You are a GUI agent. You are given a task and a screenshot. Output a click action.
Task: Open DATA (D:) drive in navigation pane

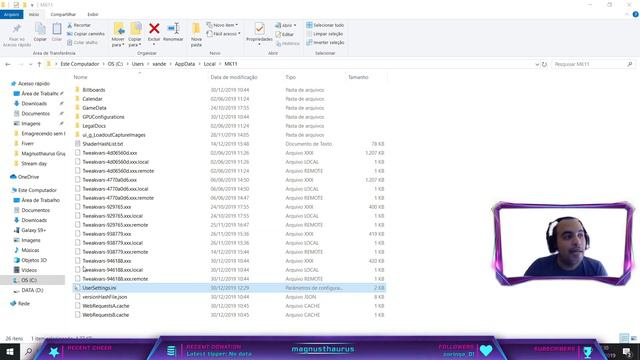(32, 290)
